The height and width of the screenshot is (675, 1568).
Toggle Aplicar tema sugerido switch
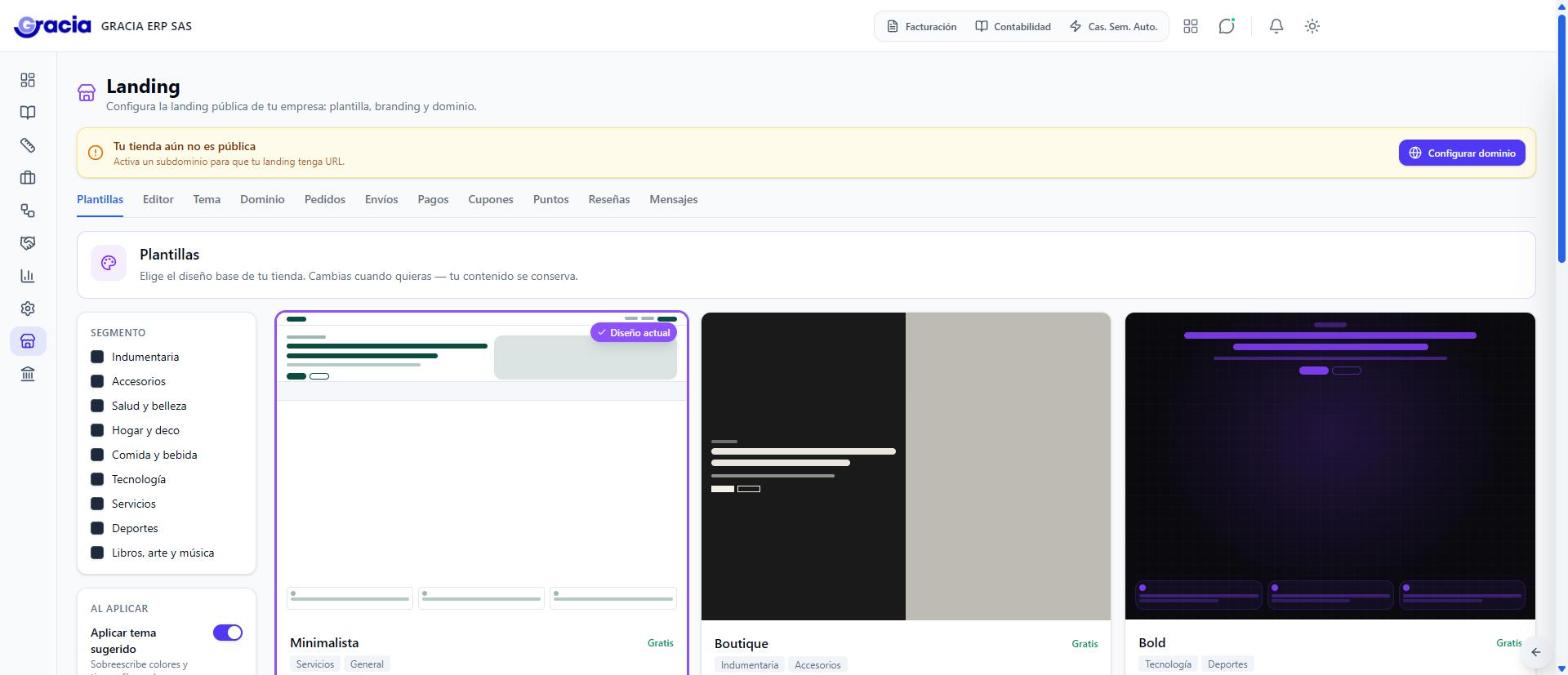point(228,633)
